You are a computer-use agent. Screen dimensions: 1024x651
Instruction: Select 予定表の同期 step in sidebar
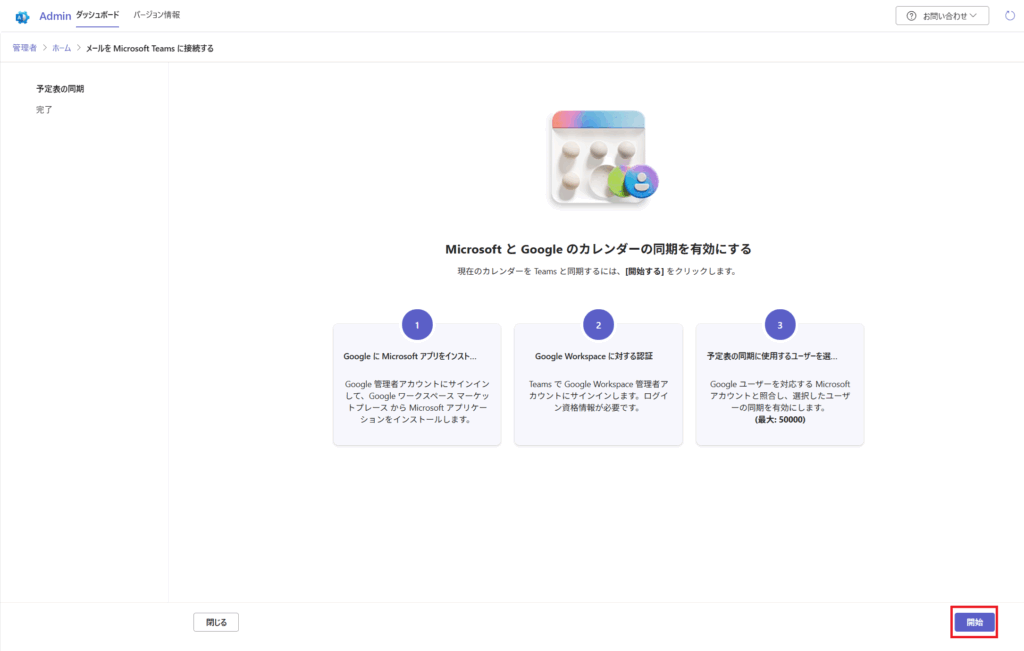60,89
